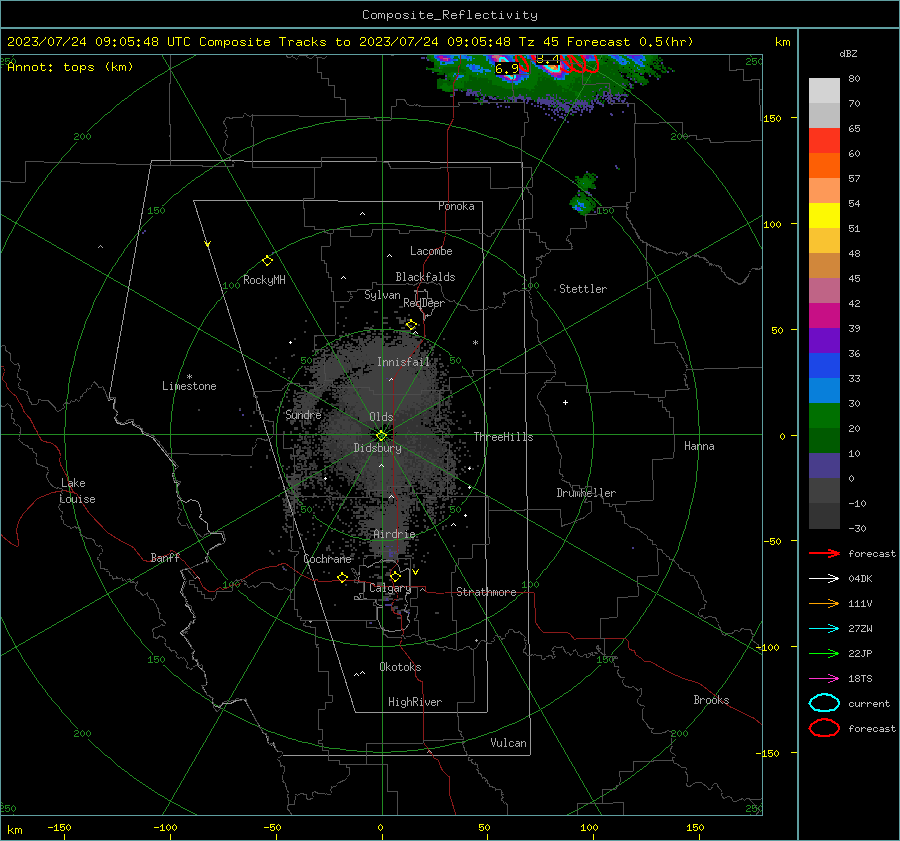The image size is (900, 841).
Task: Click the yellow diamond marker at RedDeer
Action: point(411,325)
